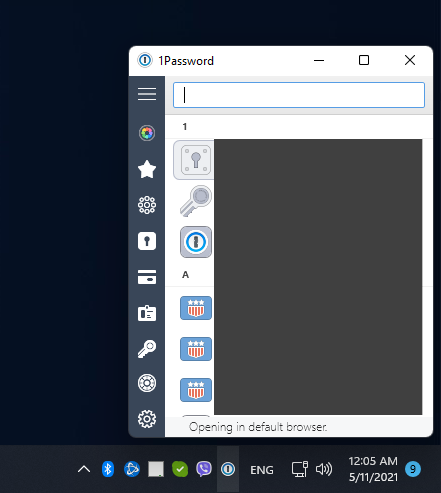Minimize the 1Password window
This screenshot has width=441, height=493.
click(319, 60)
